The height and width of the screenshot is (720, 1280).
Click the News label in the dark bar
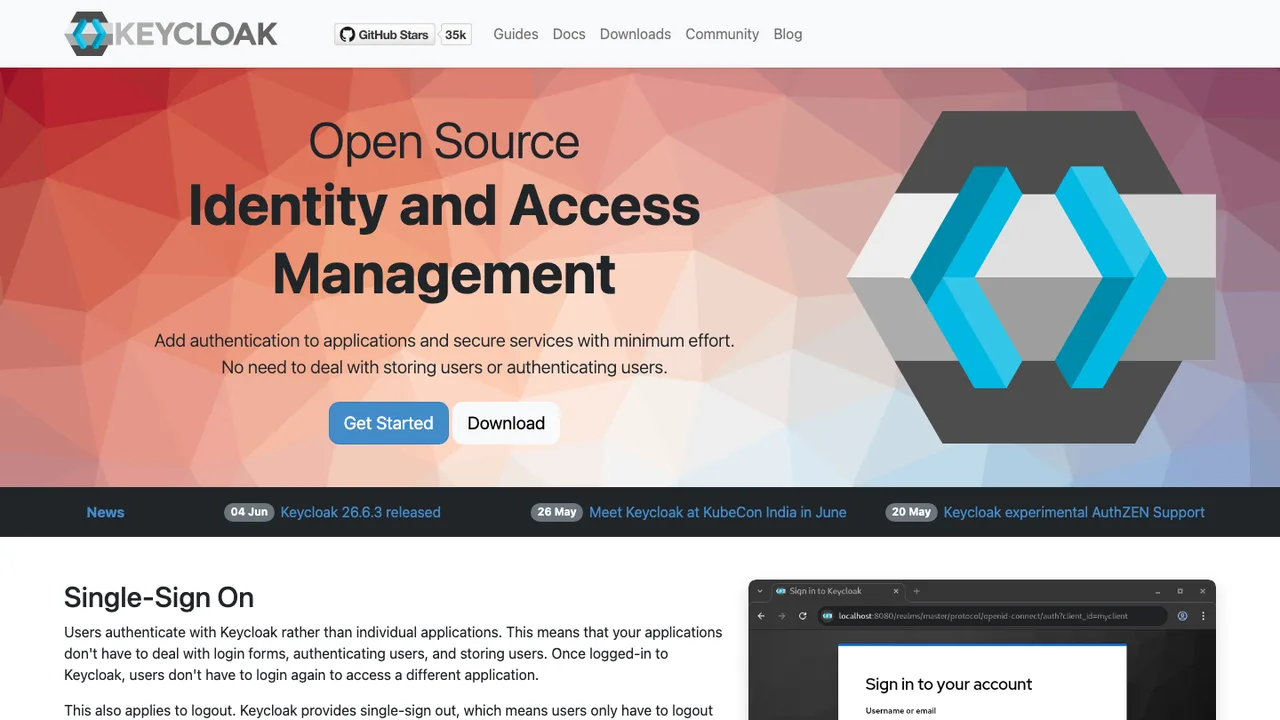point(105,512)
